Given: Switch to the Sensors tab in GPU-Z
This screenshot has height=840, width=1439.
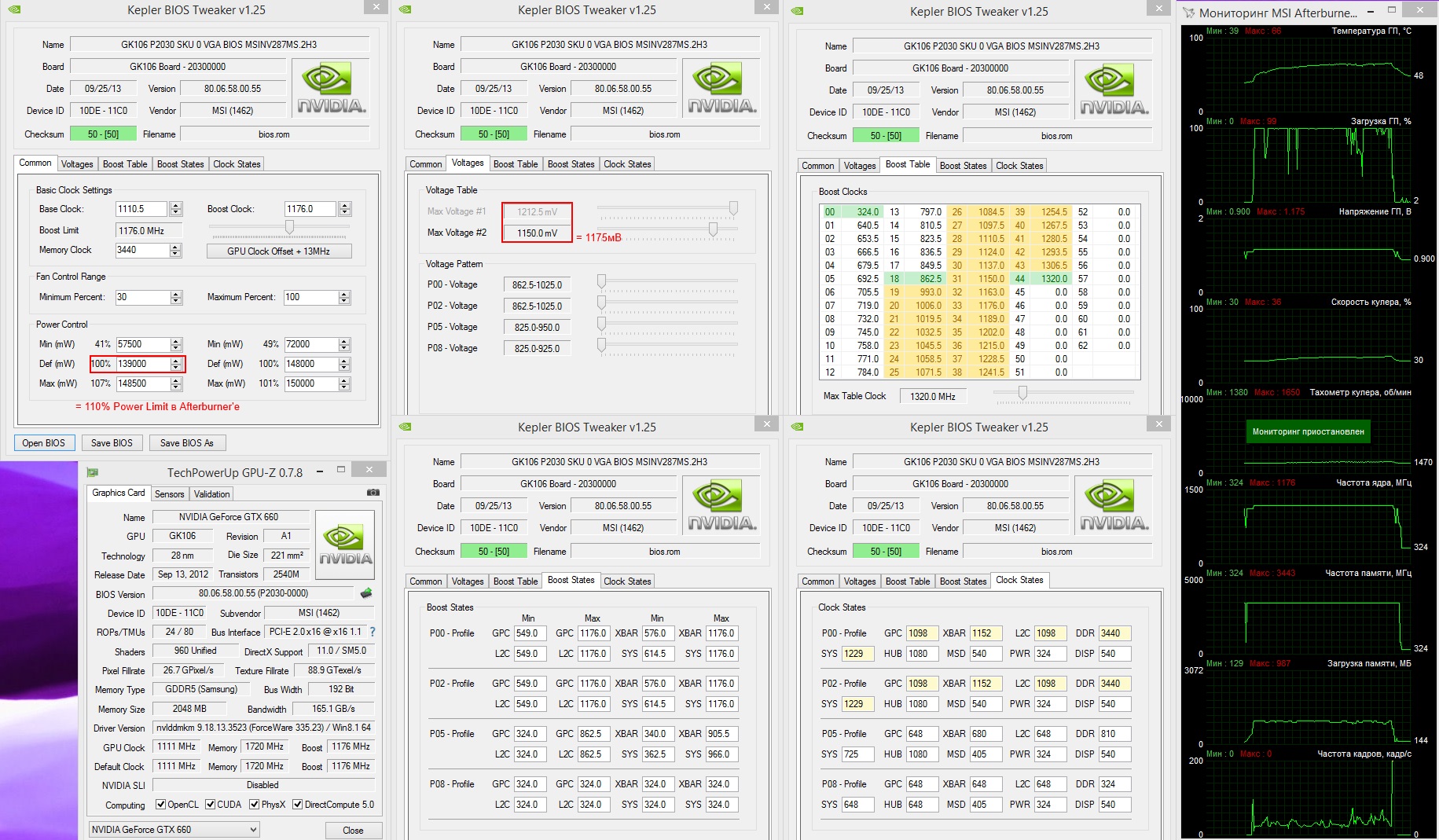Looking at the screenshot, I should 169,494.
